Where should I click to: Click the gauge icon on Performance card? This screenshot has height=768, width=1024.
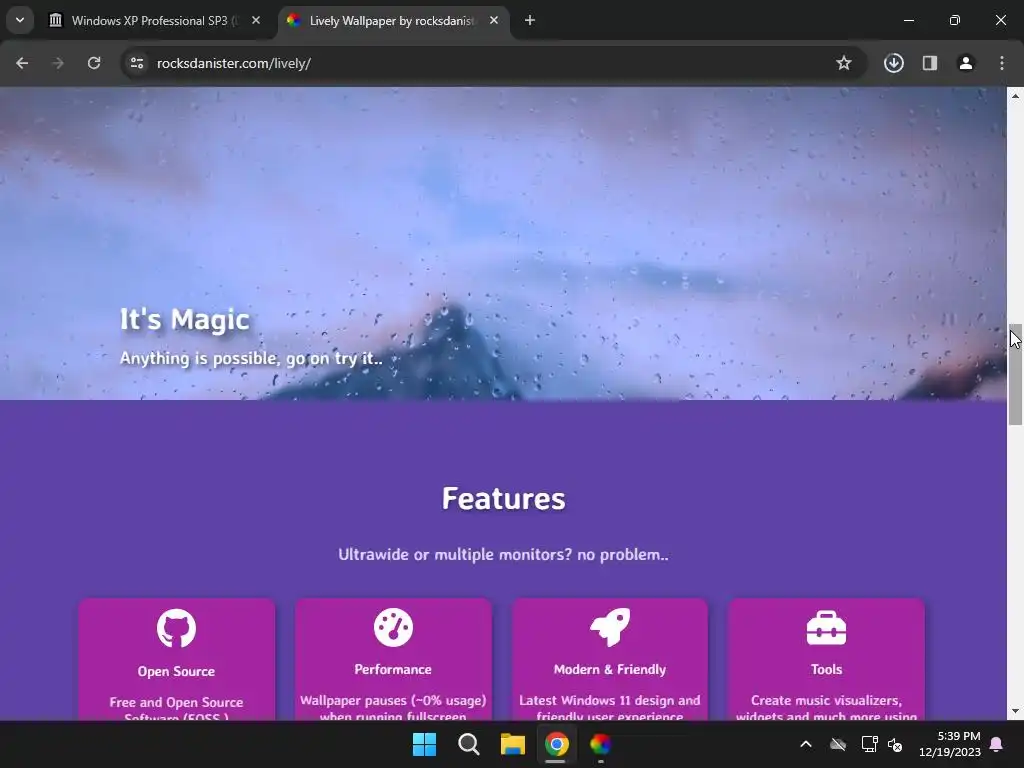click(393, 628)
